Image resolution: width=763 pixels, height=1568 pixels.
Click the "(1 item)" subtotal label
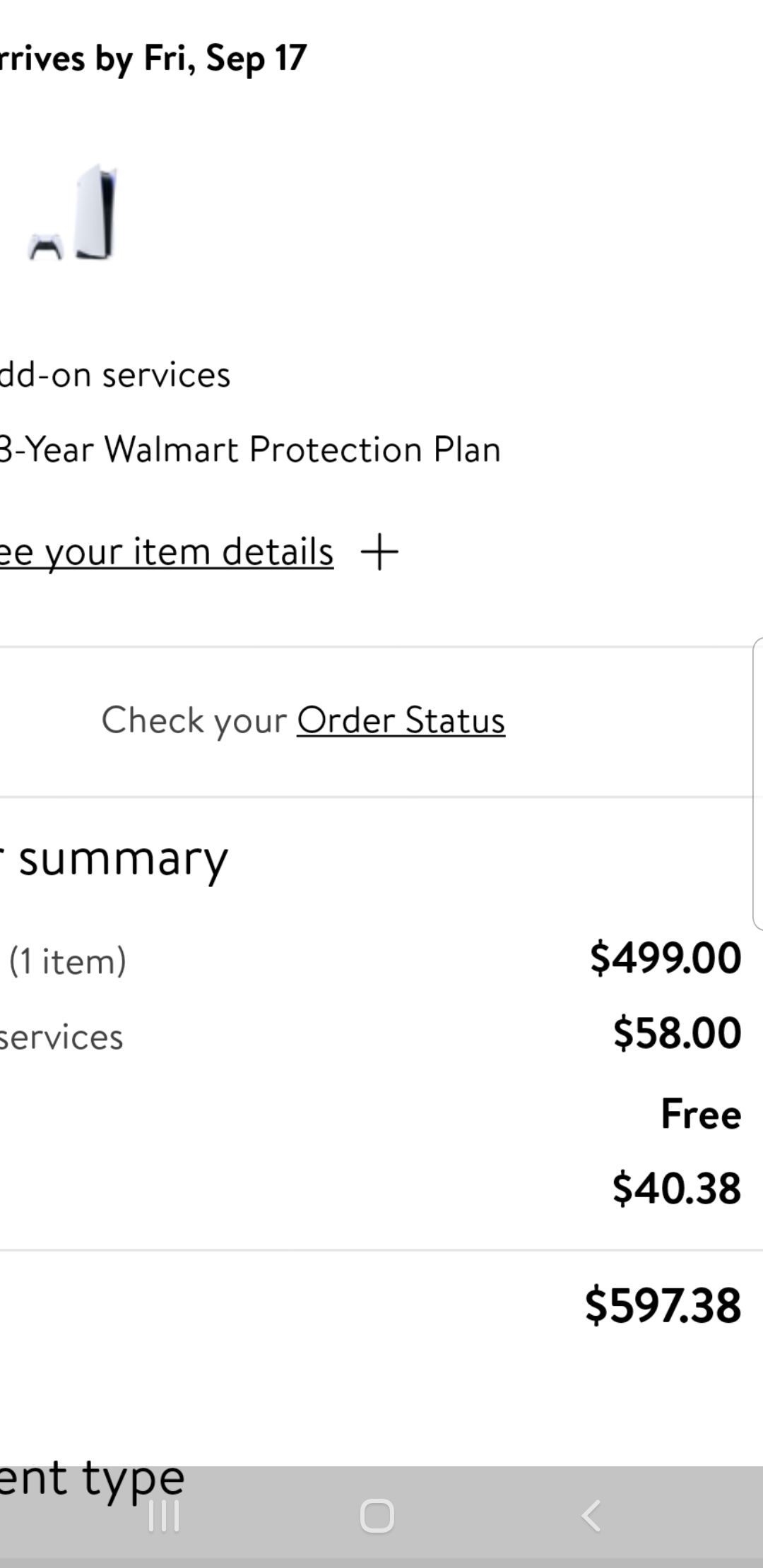tap(66, 959)
